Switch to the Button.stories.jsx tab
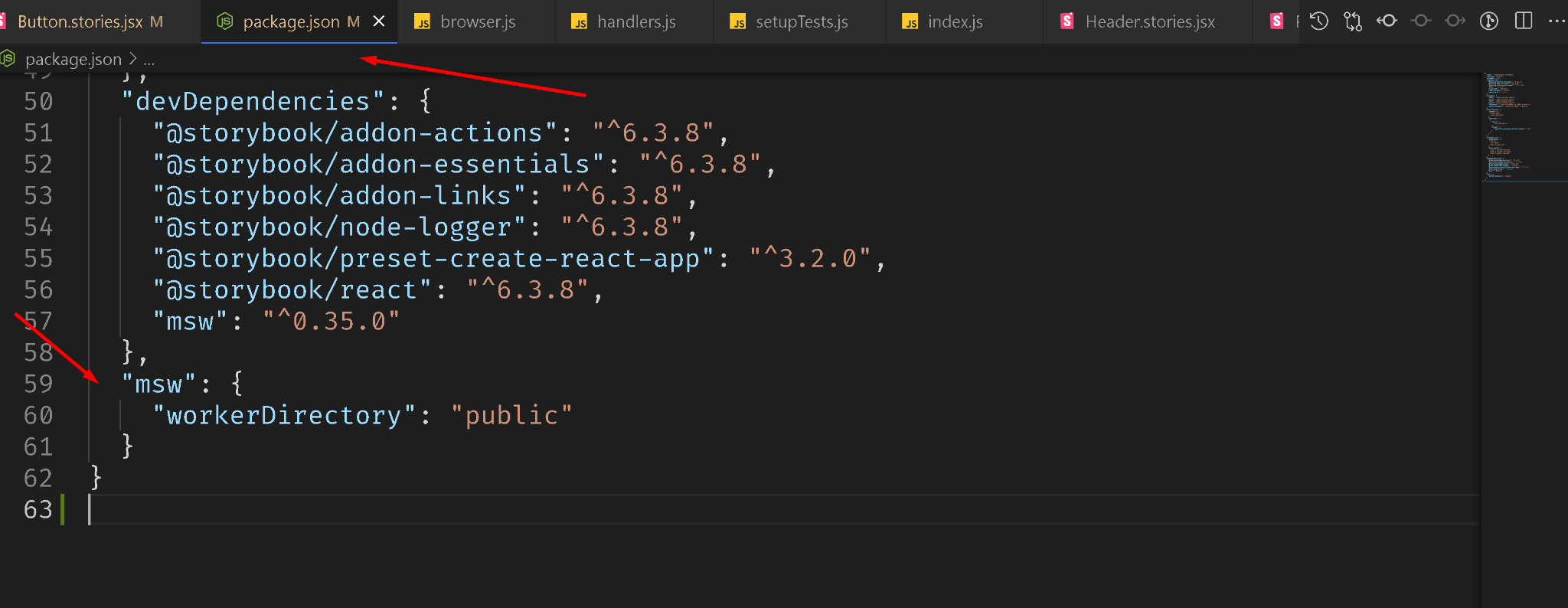Image resolution: width=1568 pixels, height=608 pixels. tap(80, 21)
